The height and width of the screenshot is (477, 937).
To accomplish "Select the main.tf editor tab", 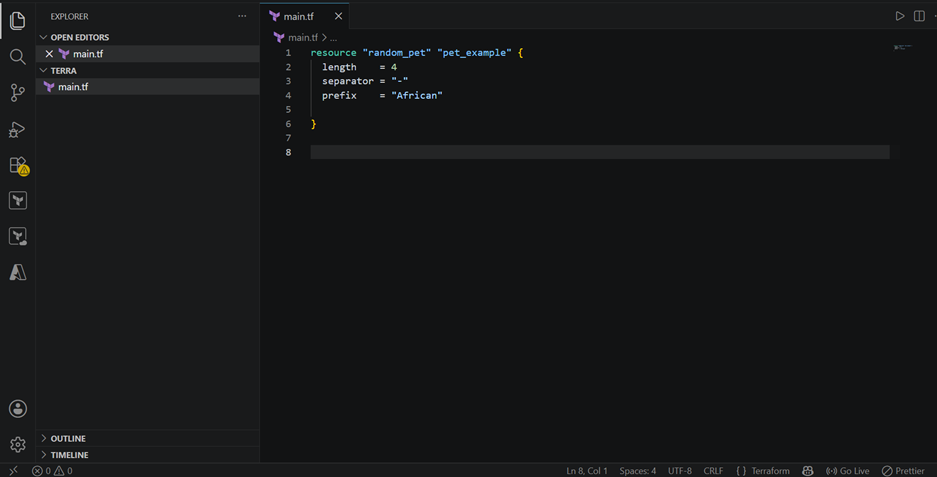I will click(x=298, y=17).
